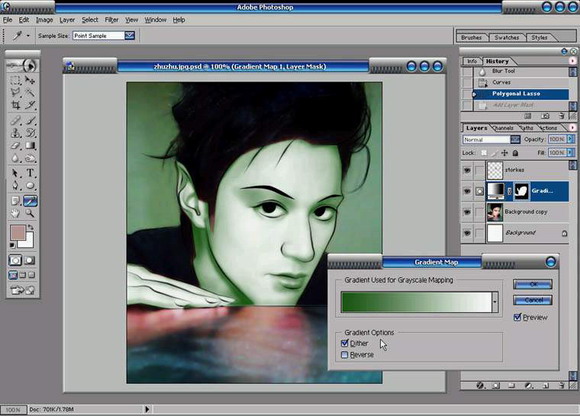This screenshot has width=580, height=416.
Task: Open the layer blend mode dropdown
Action: coord(515,139)
